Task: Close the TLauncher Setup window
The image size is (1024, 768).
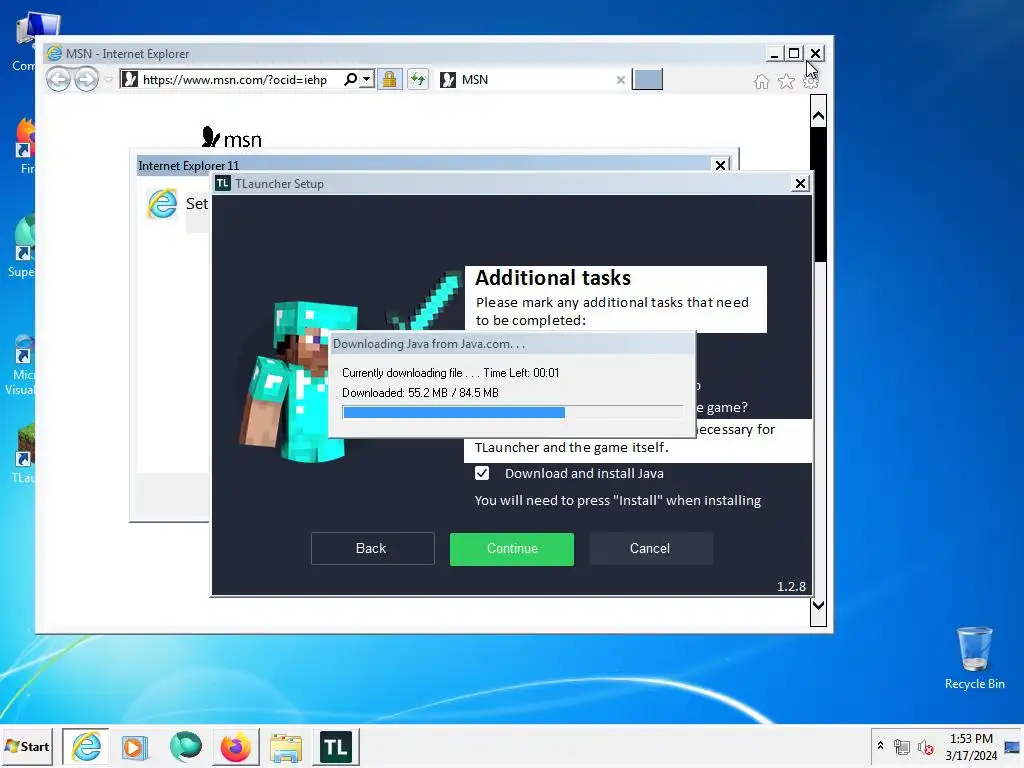Action: [800, 184]
